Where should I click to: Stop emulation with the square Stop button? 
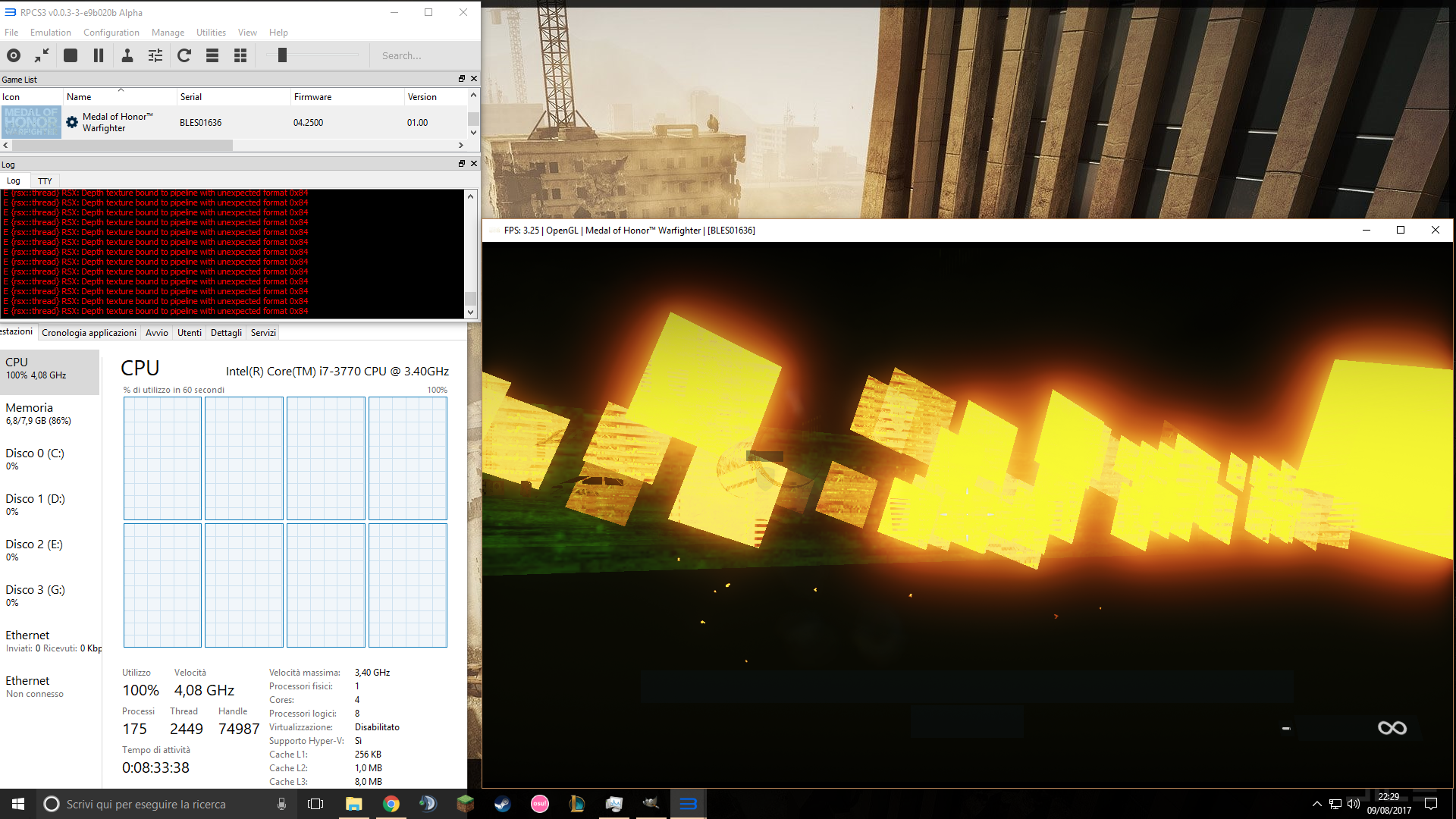coord(71,55)
